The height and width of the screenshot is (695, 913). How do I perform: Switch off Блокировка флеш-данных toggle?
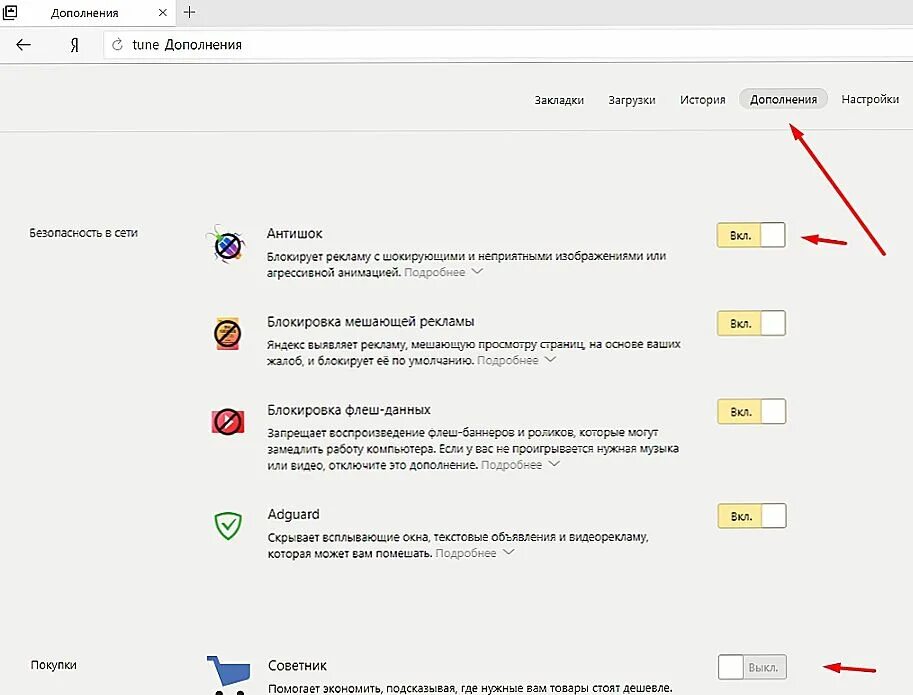point(751,412)
